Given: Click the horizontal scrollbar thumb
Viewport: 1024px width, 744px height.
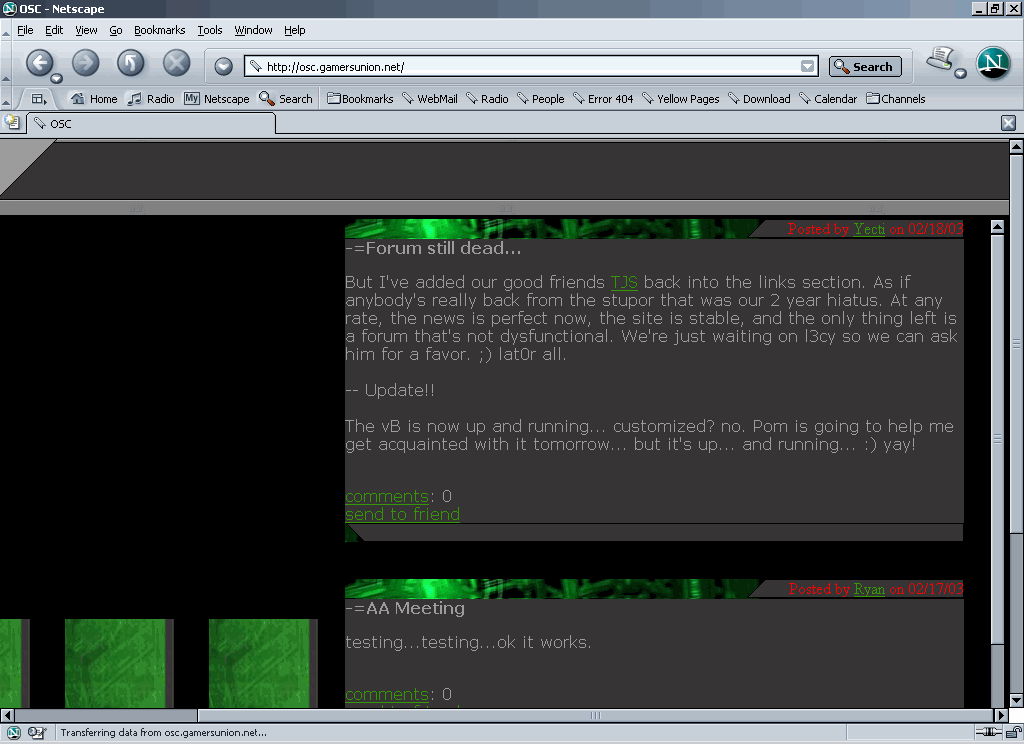Looking at the screenshot, I should pyautogui.click(x=596, y=715).
